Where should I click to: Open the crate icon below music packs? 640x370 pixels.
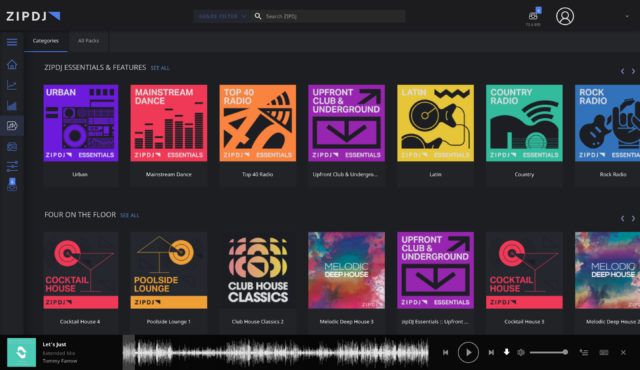pos(12,146)
